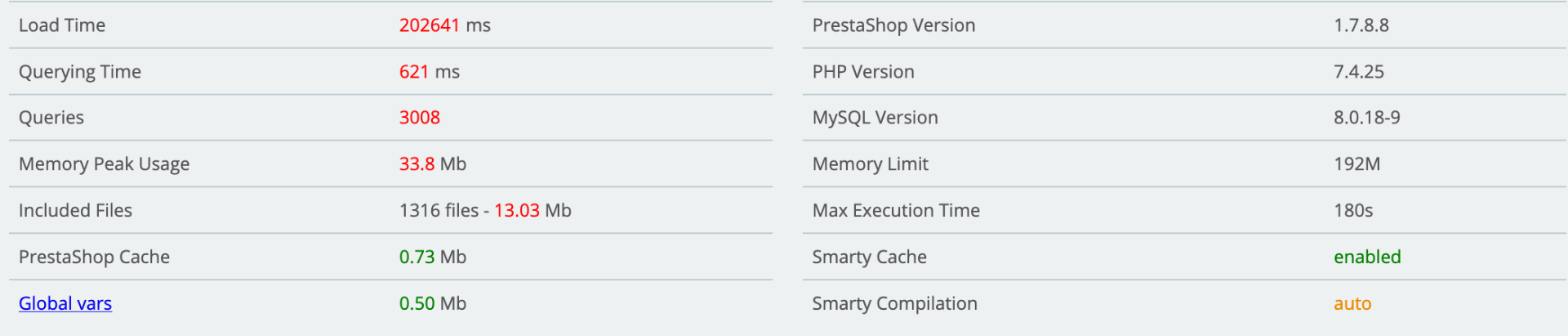Click the PrestaShop Cache label
Image resolution: width=1568 pixels, height=336 pixels.
94,257
